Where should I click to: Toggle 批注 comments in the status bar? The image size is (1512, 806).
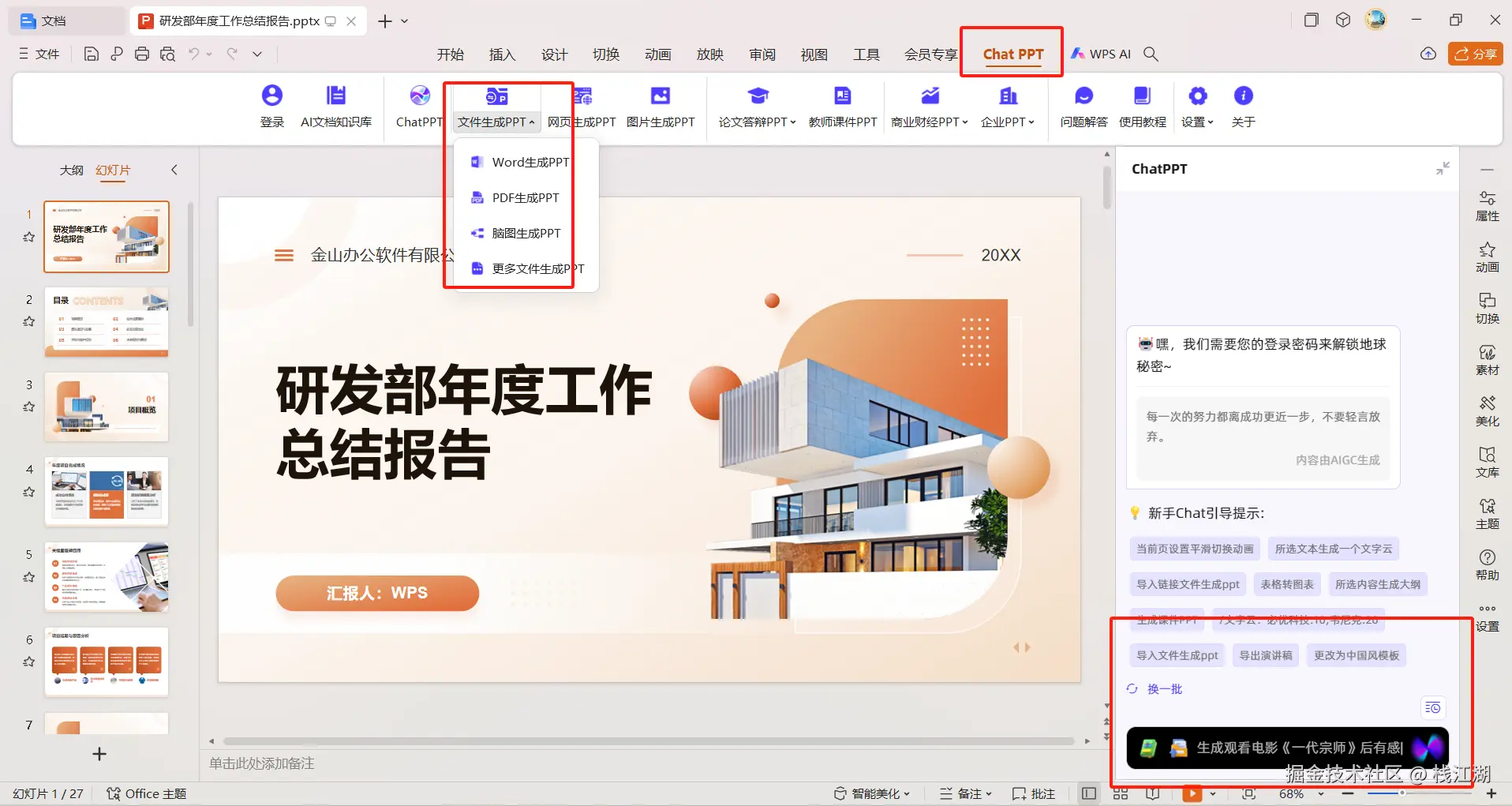(x=1034, y=793)
